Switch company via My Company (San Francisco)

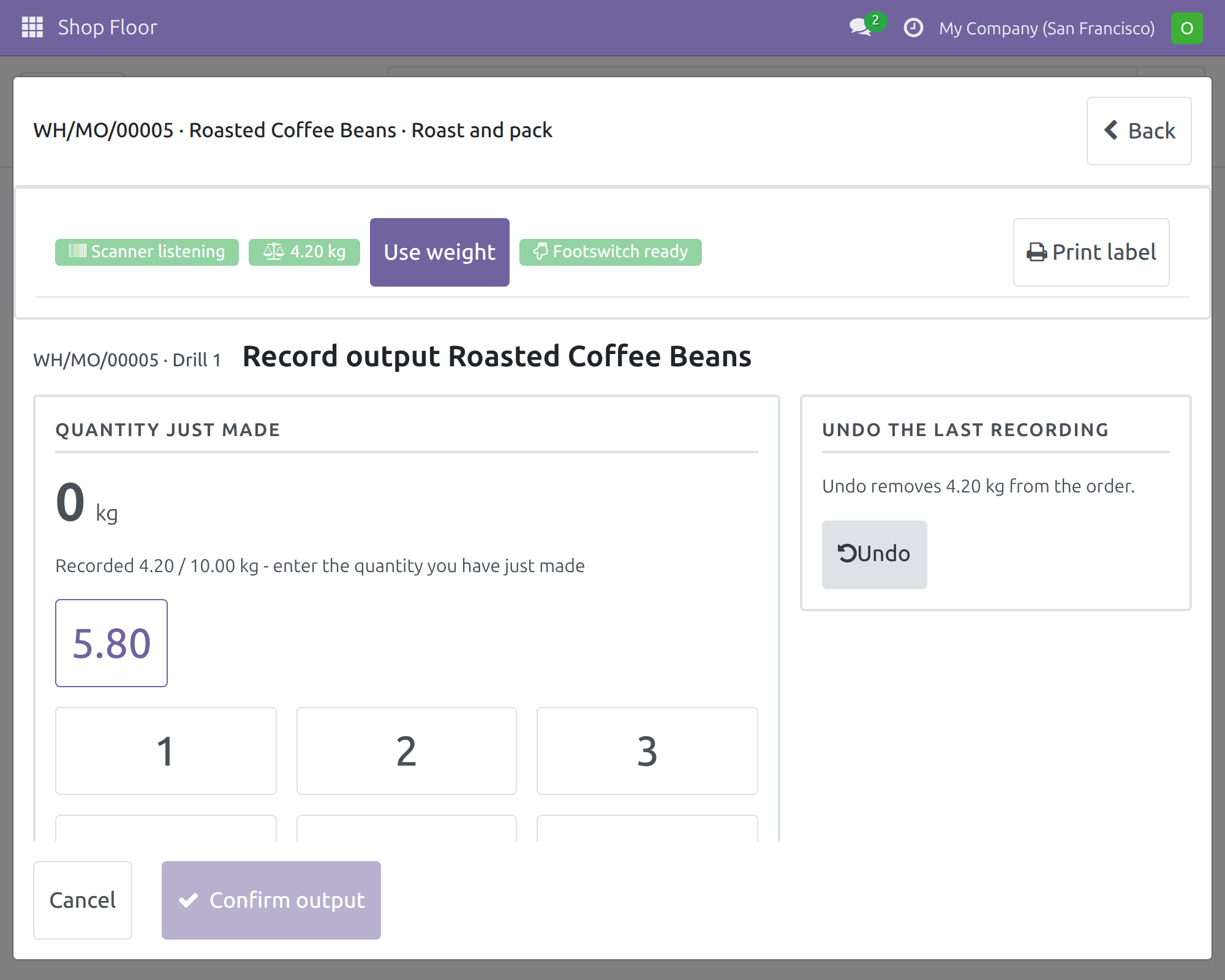coord(1047,28)
